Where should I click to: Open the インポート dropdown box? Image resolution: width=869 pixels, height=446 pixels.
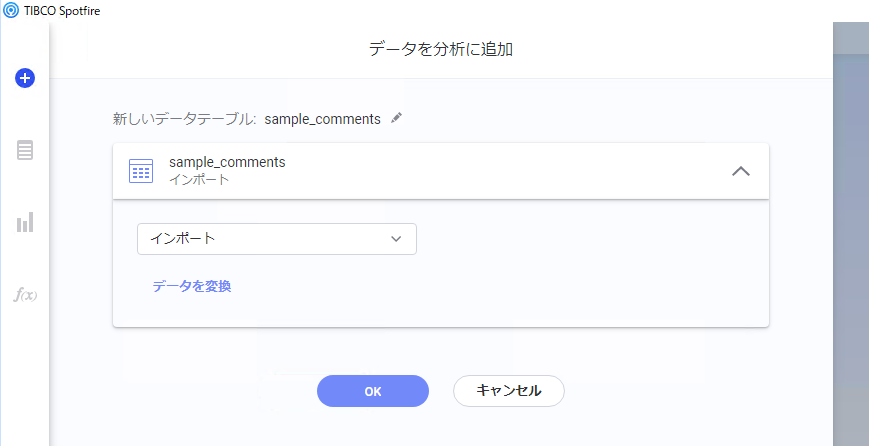(x=277, y=239)
